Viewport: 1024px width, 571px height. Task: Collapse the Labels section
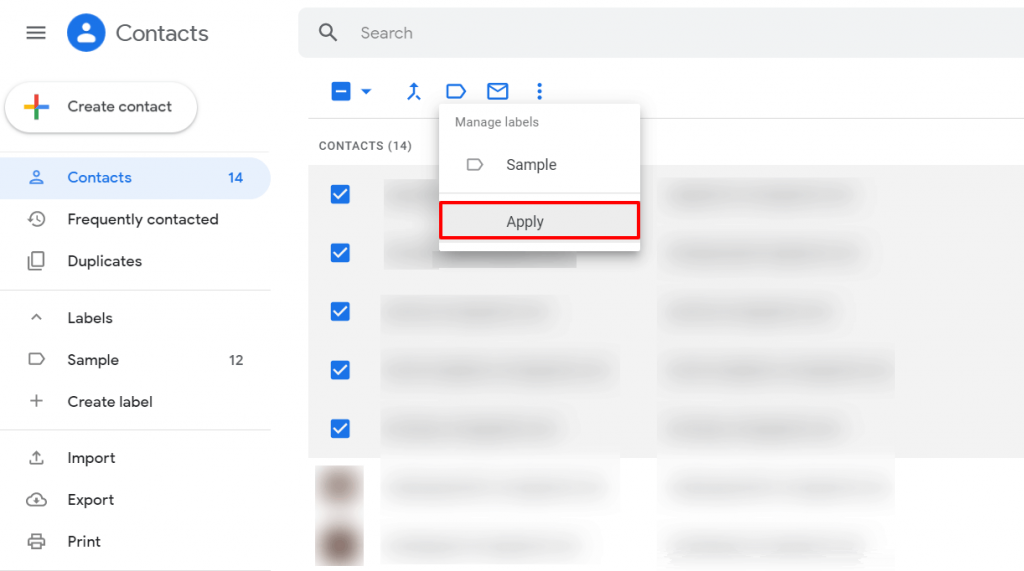tap(37, 318)
